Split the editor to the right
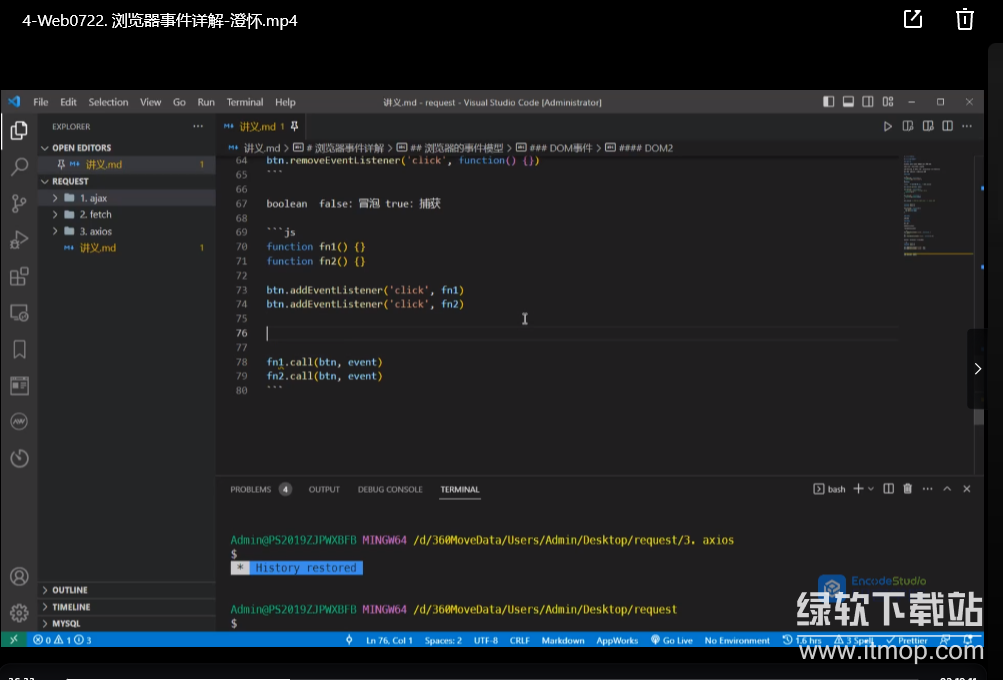The image size is (1003, 680). (x=947, y=126)
